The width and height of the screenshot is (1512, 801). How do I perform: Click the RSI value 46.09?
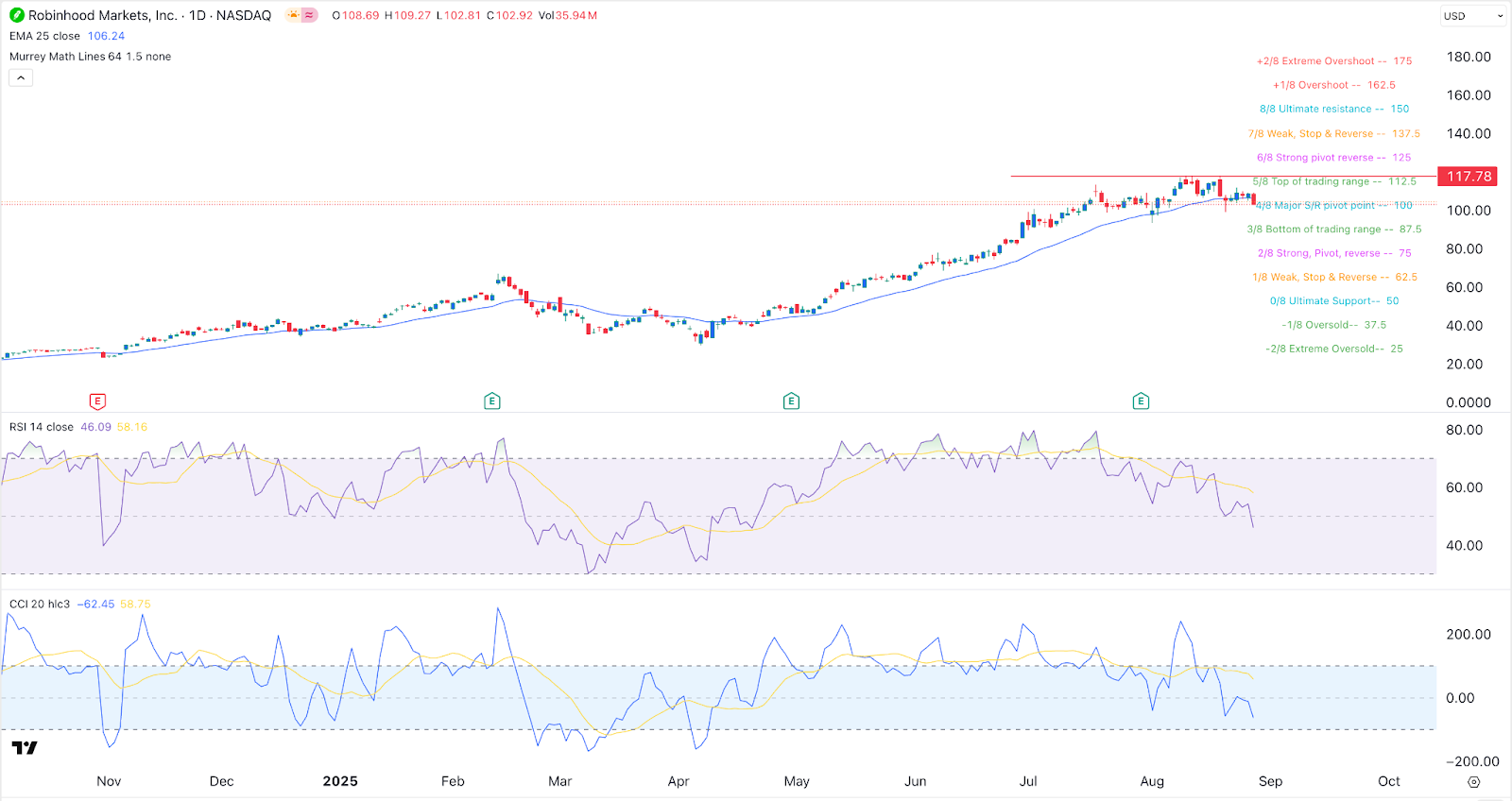click(x=95, y=427)
